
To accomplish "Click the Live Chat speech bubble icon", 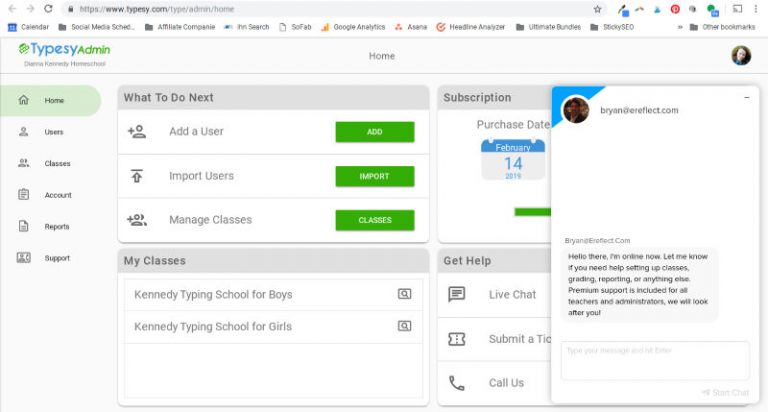I will (457, 294).
